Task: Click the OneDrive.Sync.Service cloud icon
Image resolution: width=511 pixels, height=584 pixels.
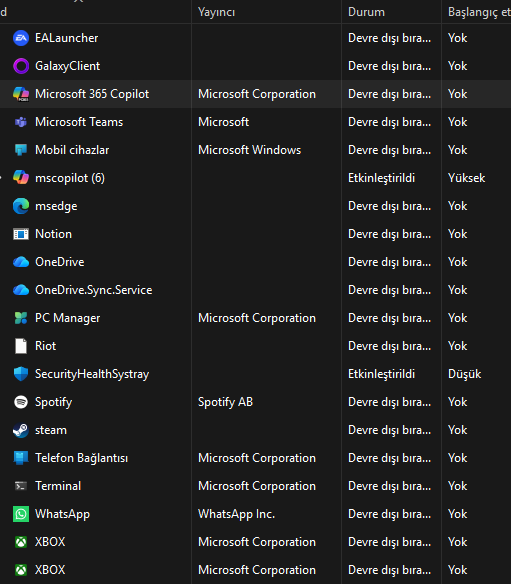Action: point(21,290)
